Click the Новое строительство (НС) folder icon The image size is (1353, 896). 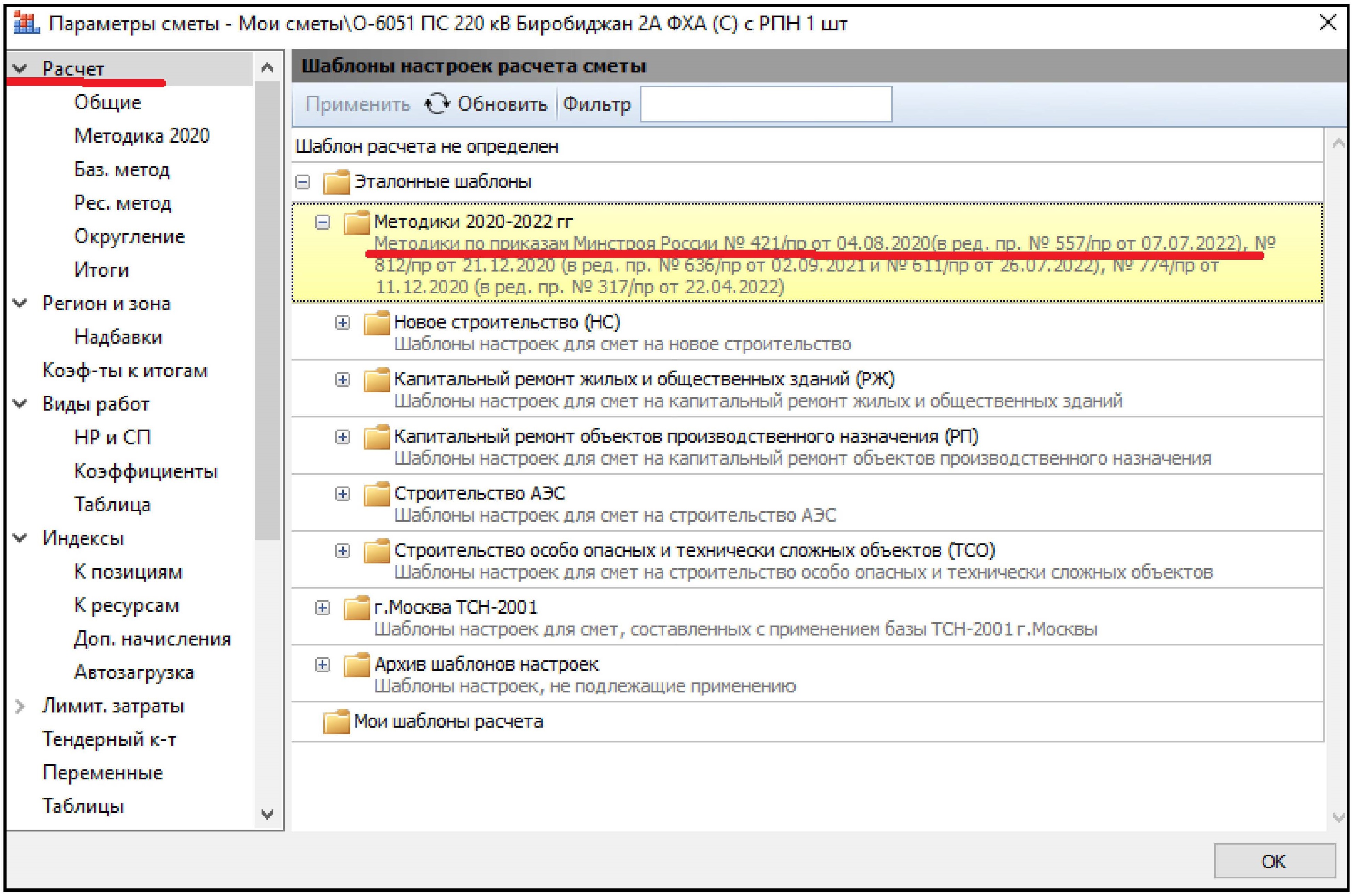tap(376, 323)
